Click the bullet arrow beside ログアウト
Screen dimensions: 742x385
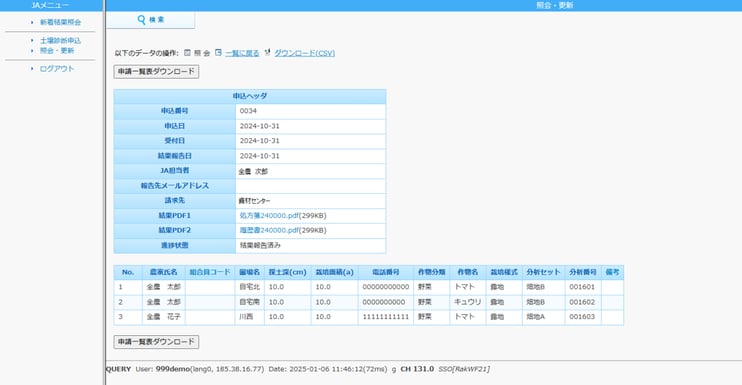[x=32, y=69]
